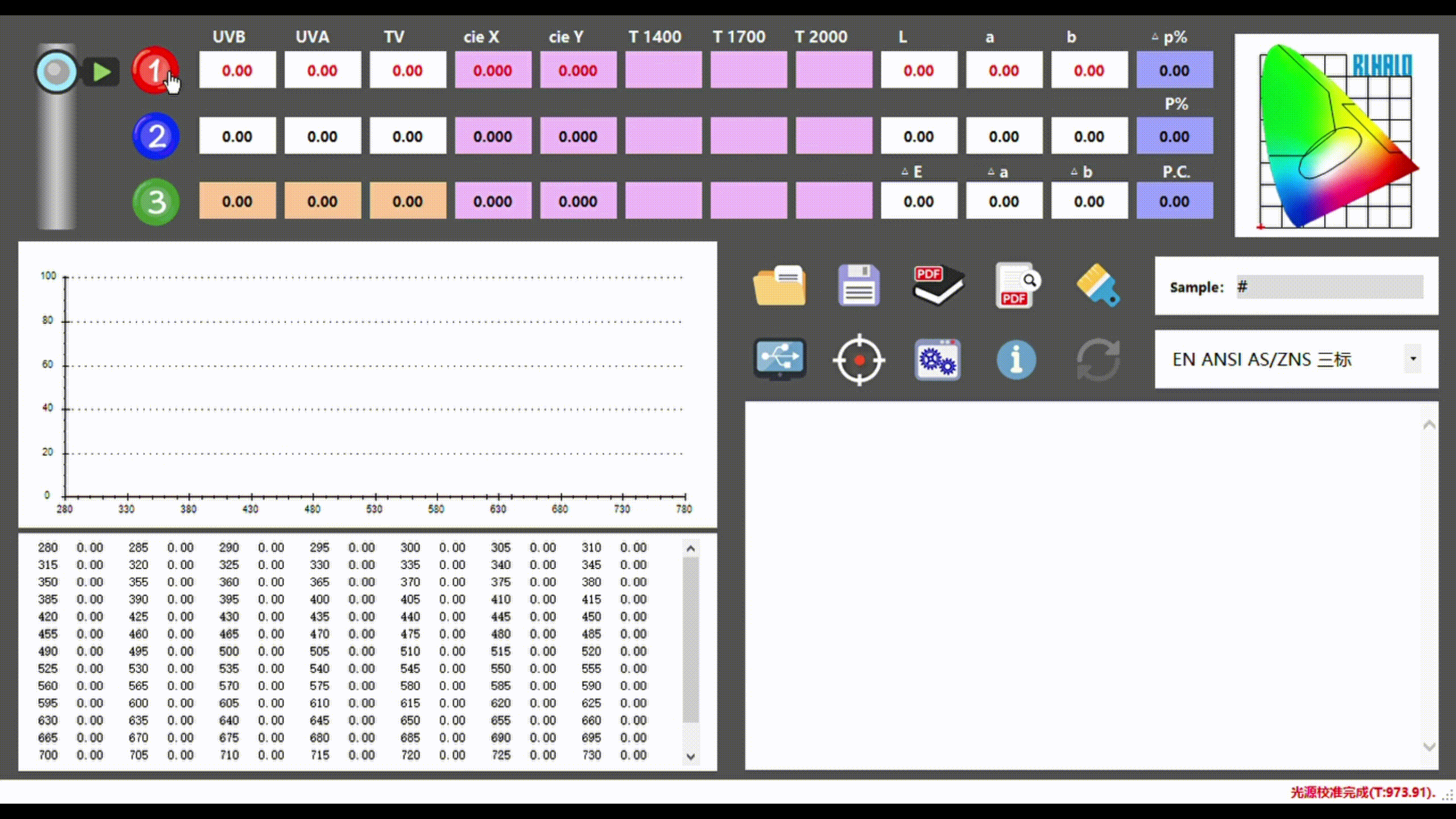Click the T 2000 column header
Image resolution: width=1456 pixels, height=819 pixels.
coord(821,37)
